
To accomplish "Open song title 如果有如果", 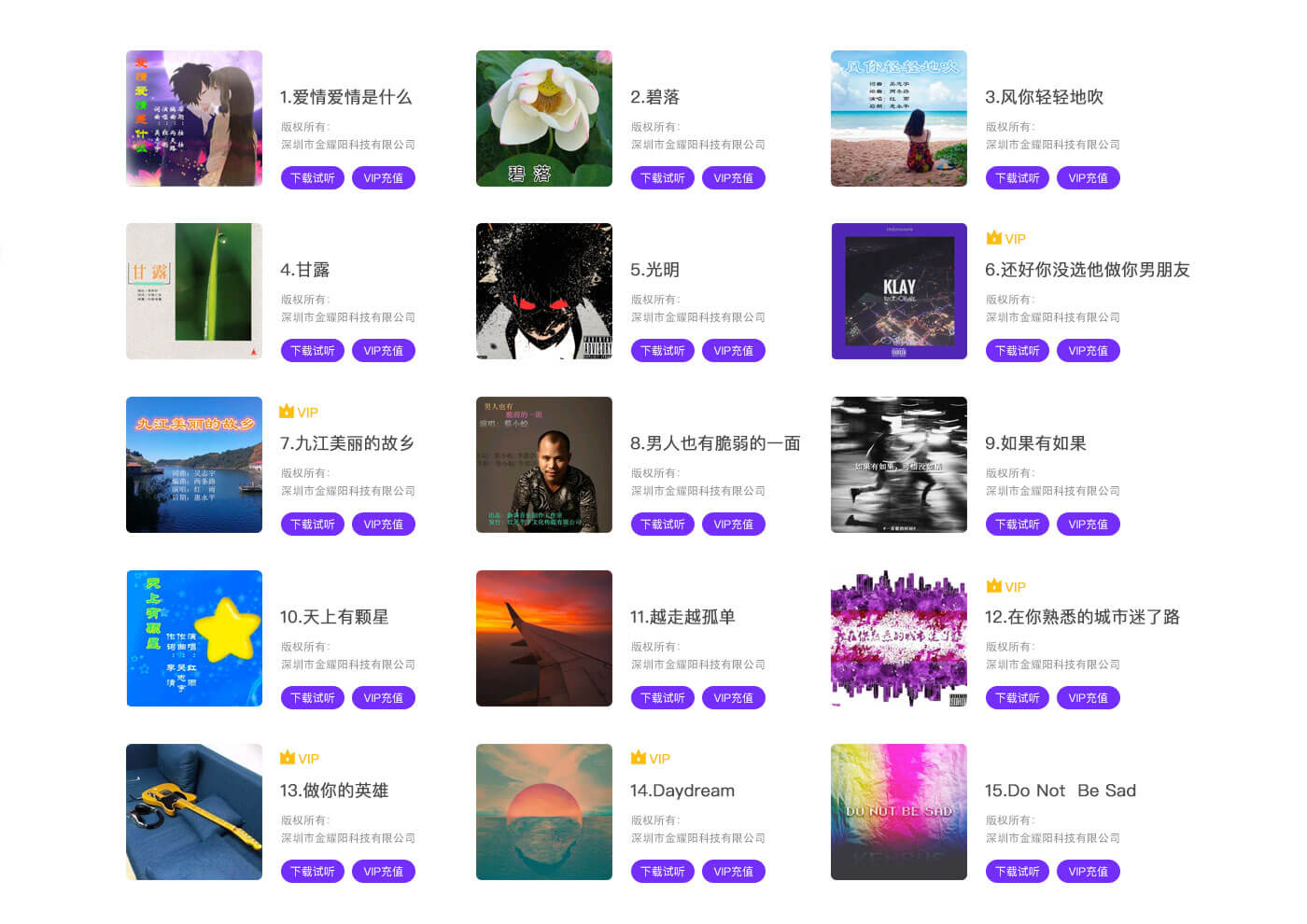I will (1035, 443).
